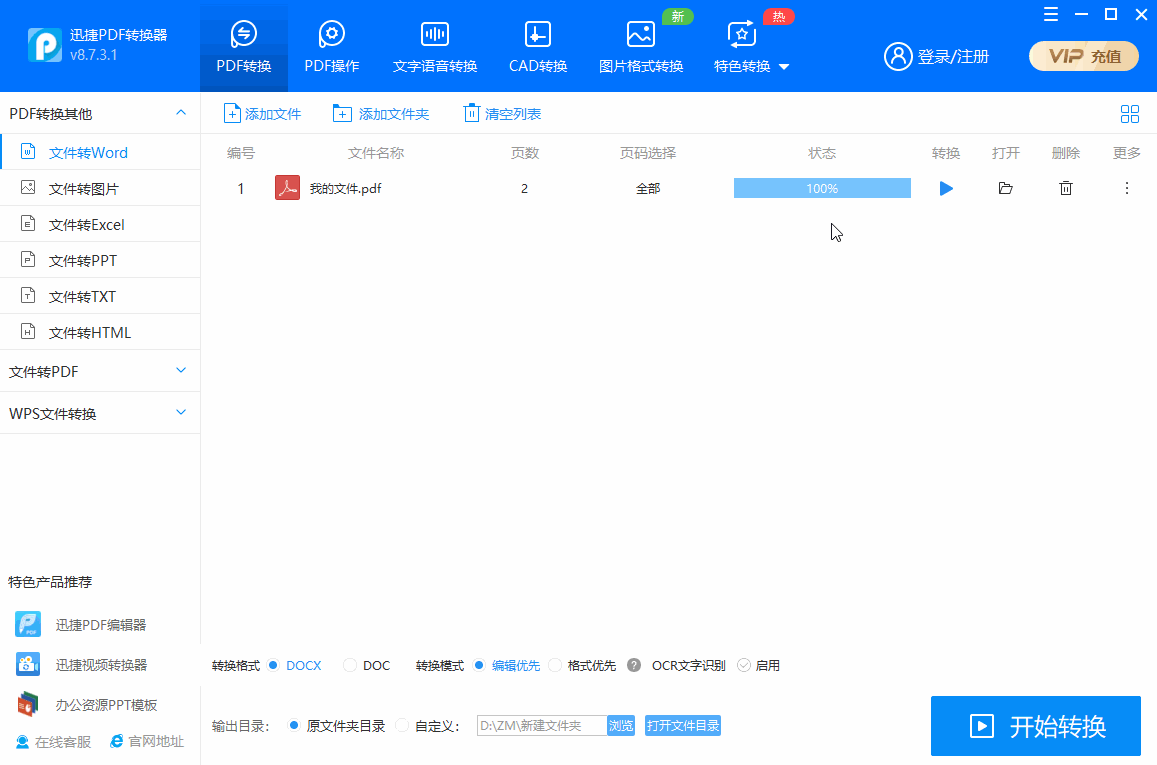Viewport: 1157px width, 765px height.
Task: Open the folder icon under 打开 column
Action: click(x=1006, y=188)
